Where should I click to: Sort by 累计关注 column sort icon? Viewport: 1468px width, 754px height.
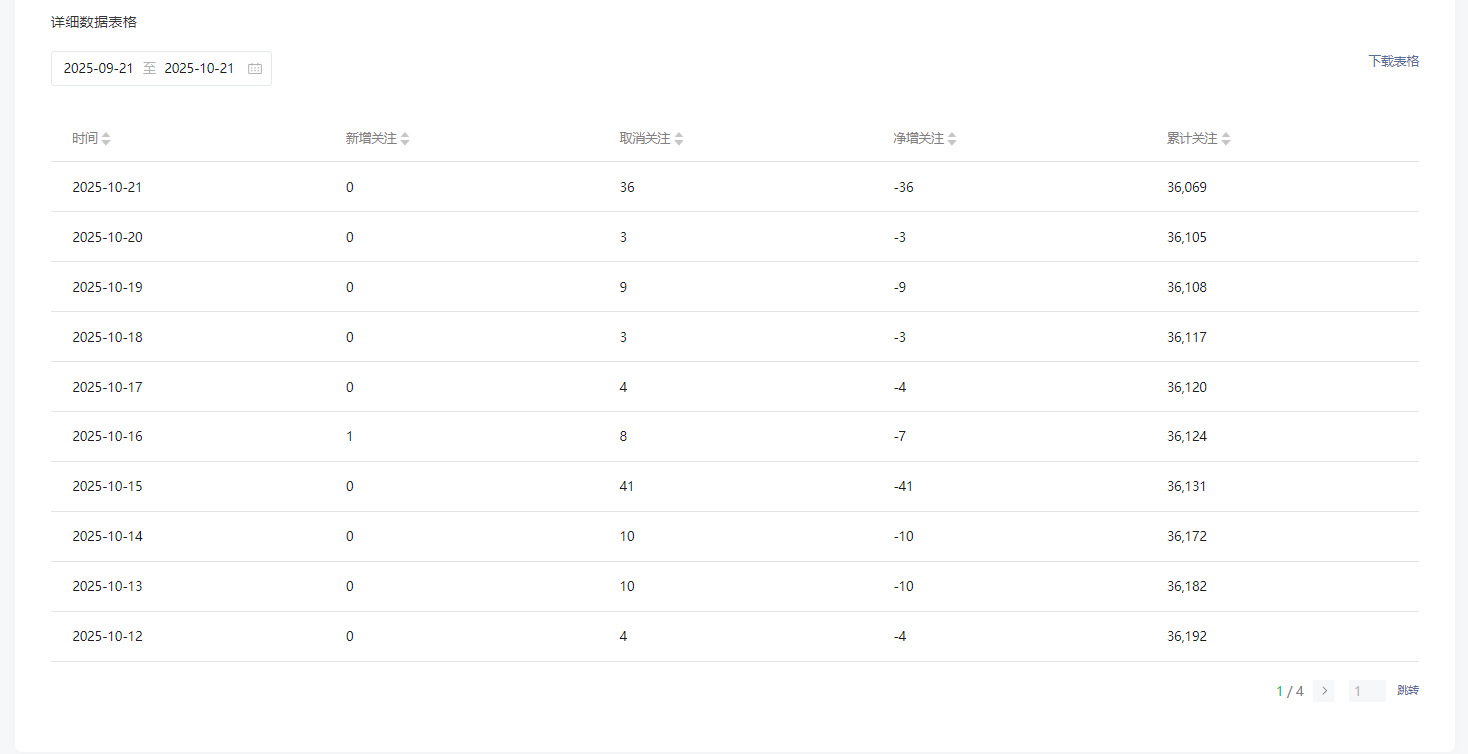tap(1226, 139)
